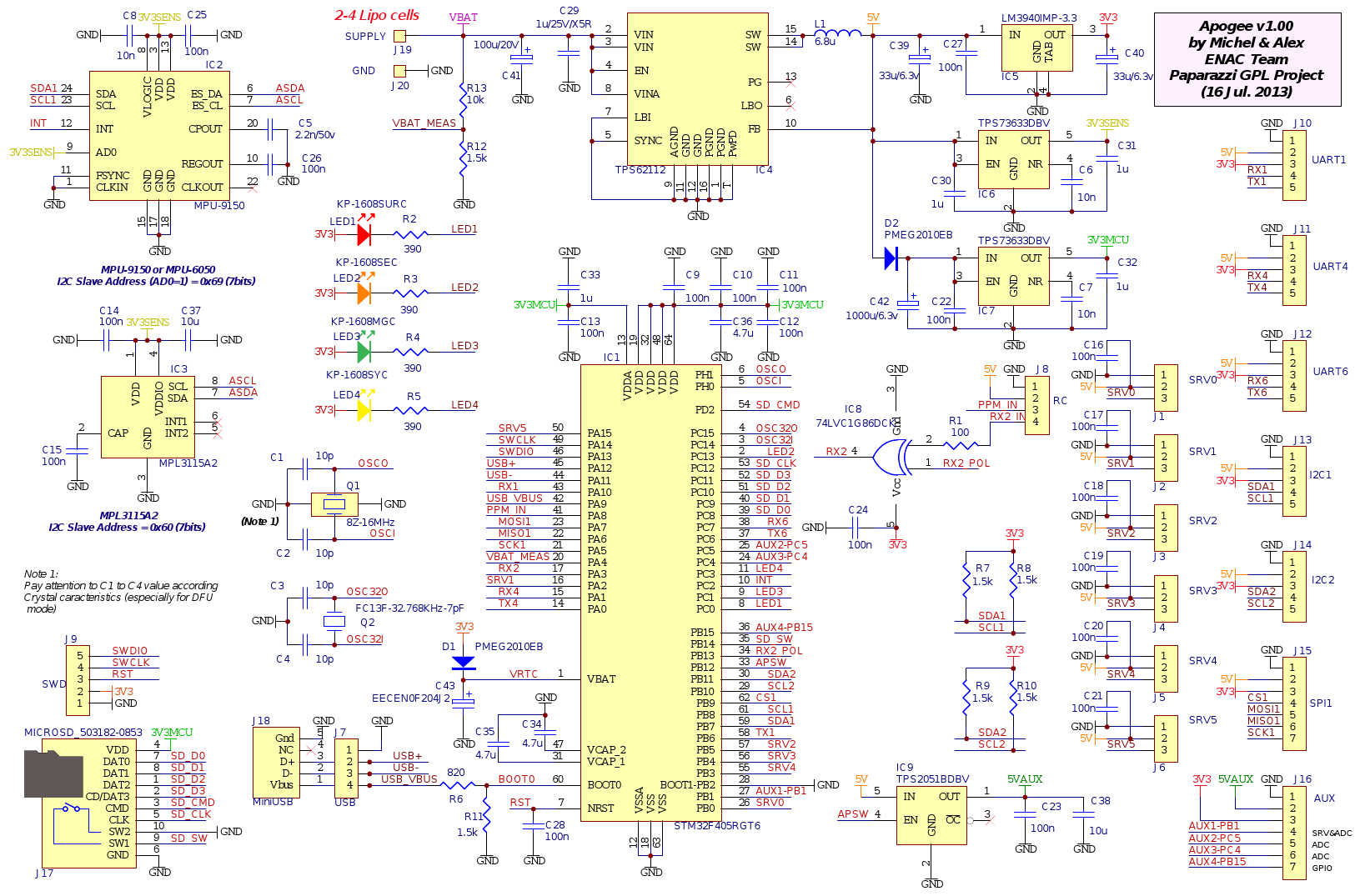Click the Apogee v1.00 title block
Screen dimensions: 1360x896
[1247, 59]
